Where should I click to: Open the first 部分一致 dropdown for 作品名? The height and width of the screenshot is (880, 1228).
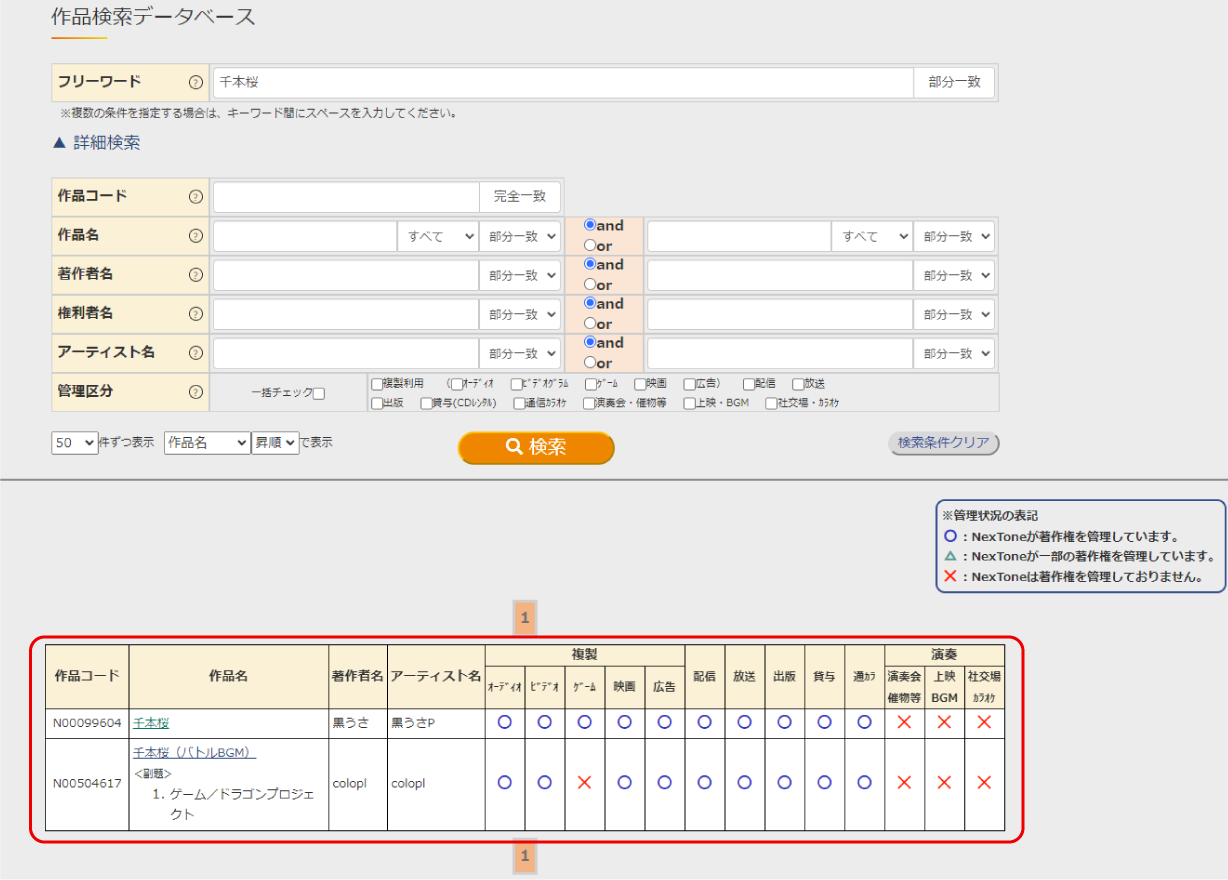(520, 236)
